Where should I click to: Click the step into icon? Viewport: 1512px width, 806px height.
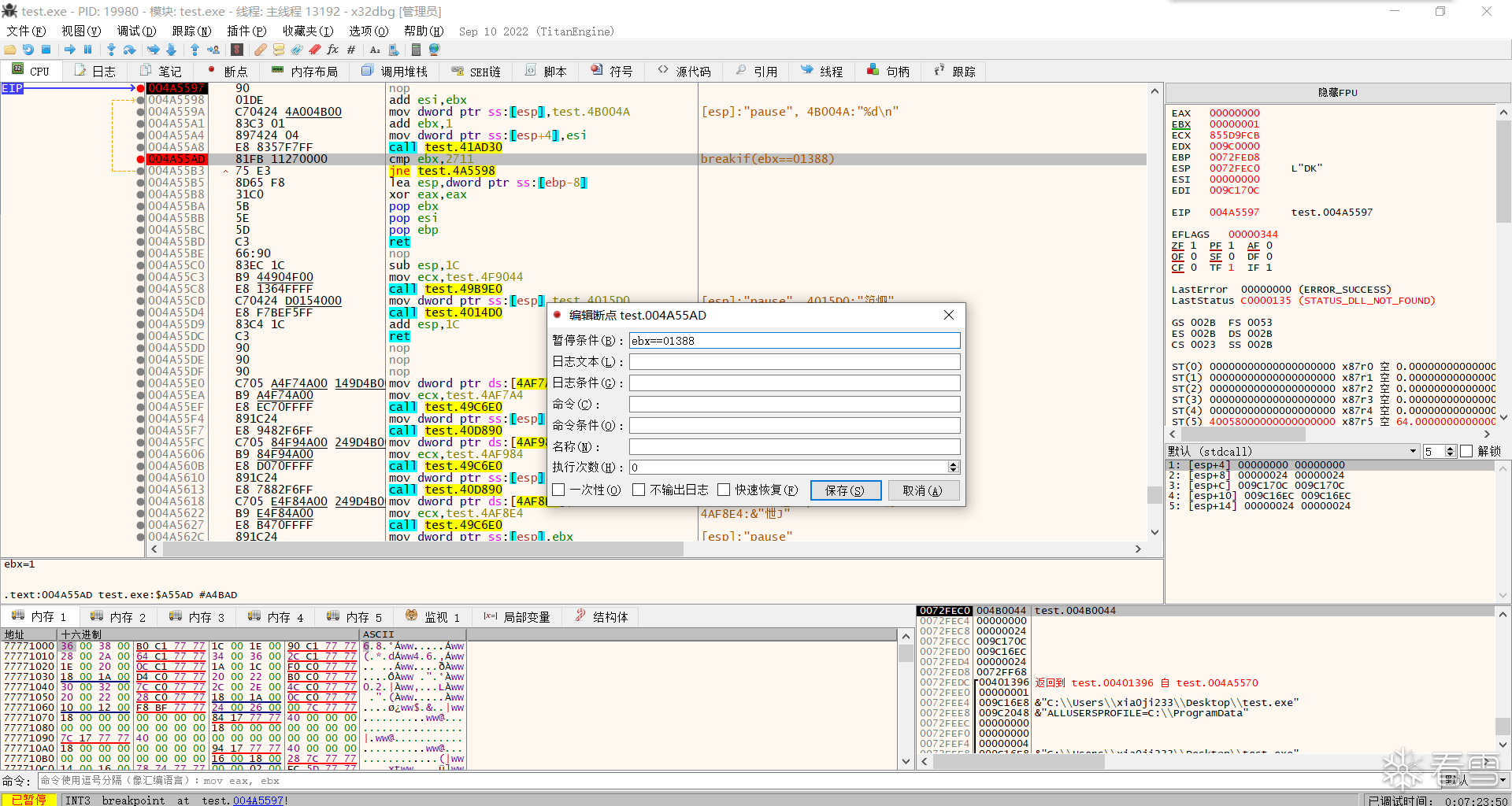(111, 50)
